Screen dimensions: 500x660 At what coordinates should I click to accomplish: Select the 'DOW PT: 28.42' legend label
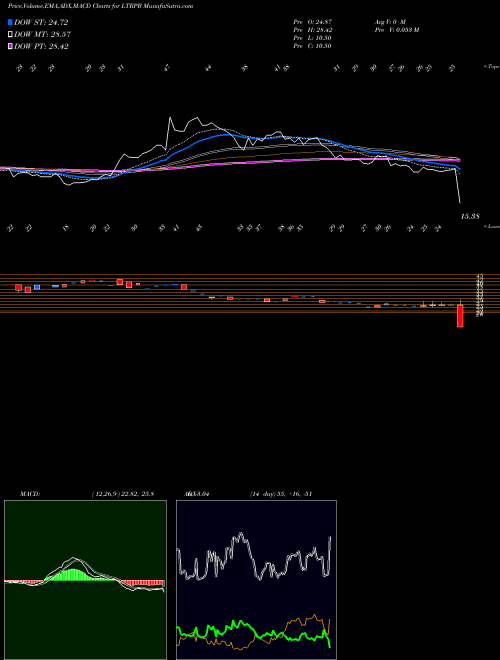(x=41, y=46)
